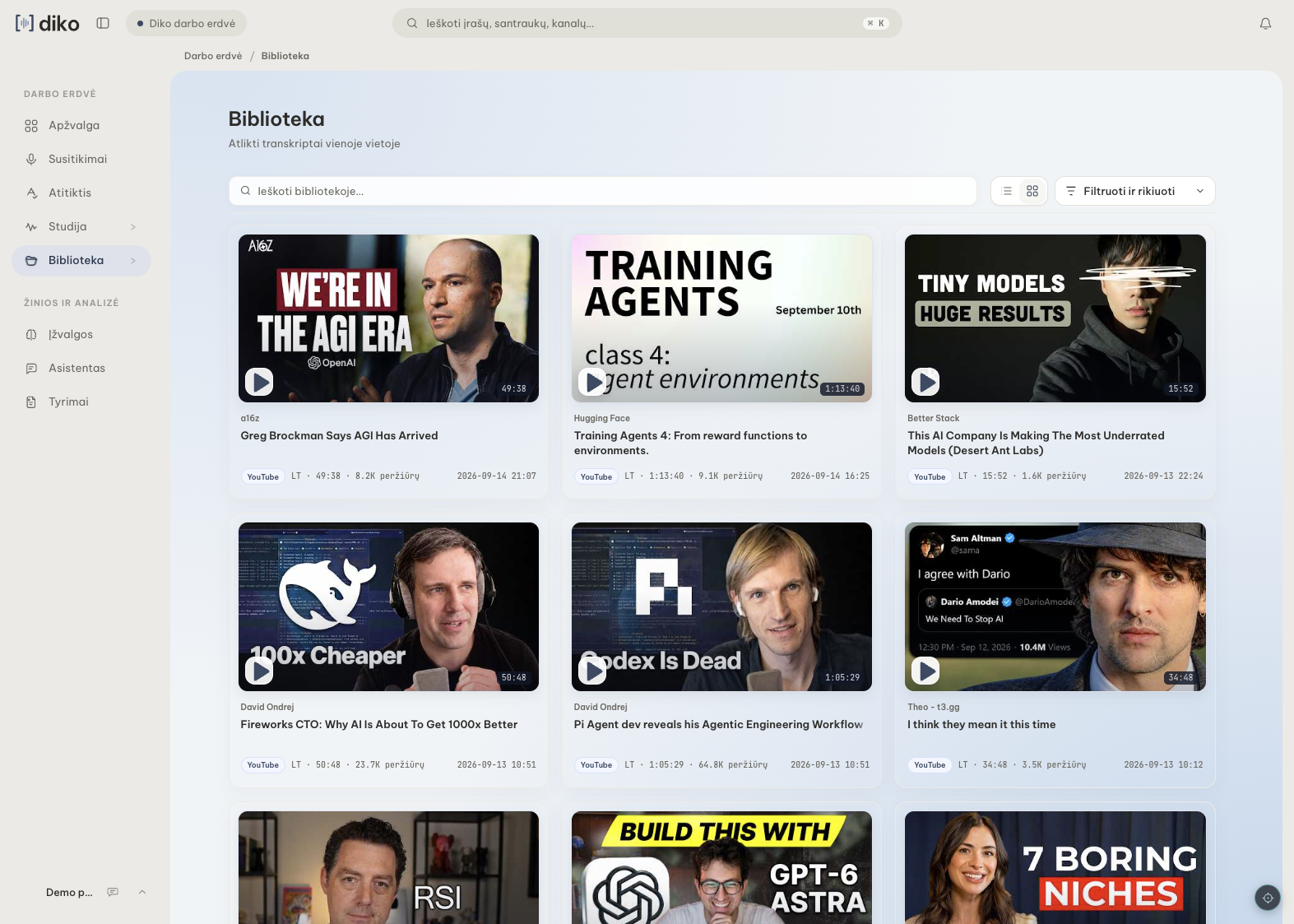Open Build This With GPT-6 Astra thumbnail
Screen dimensions: 1294x924
point(721,867)
